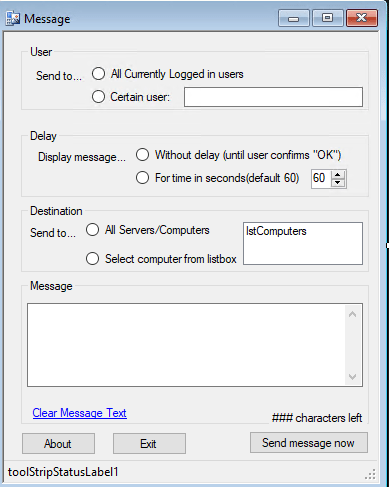The width and height of the screenshot is (389, 487).
Task: Increase seconds with spinner up arrow
Action: [338, 174]
